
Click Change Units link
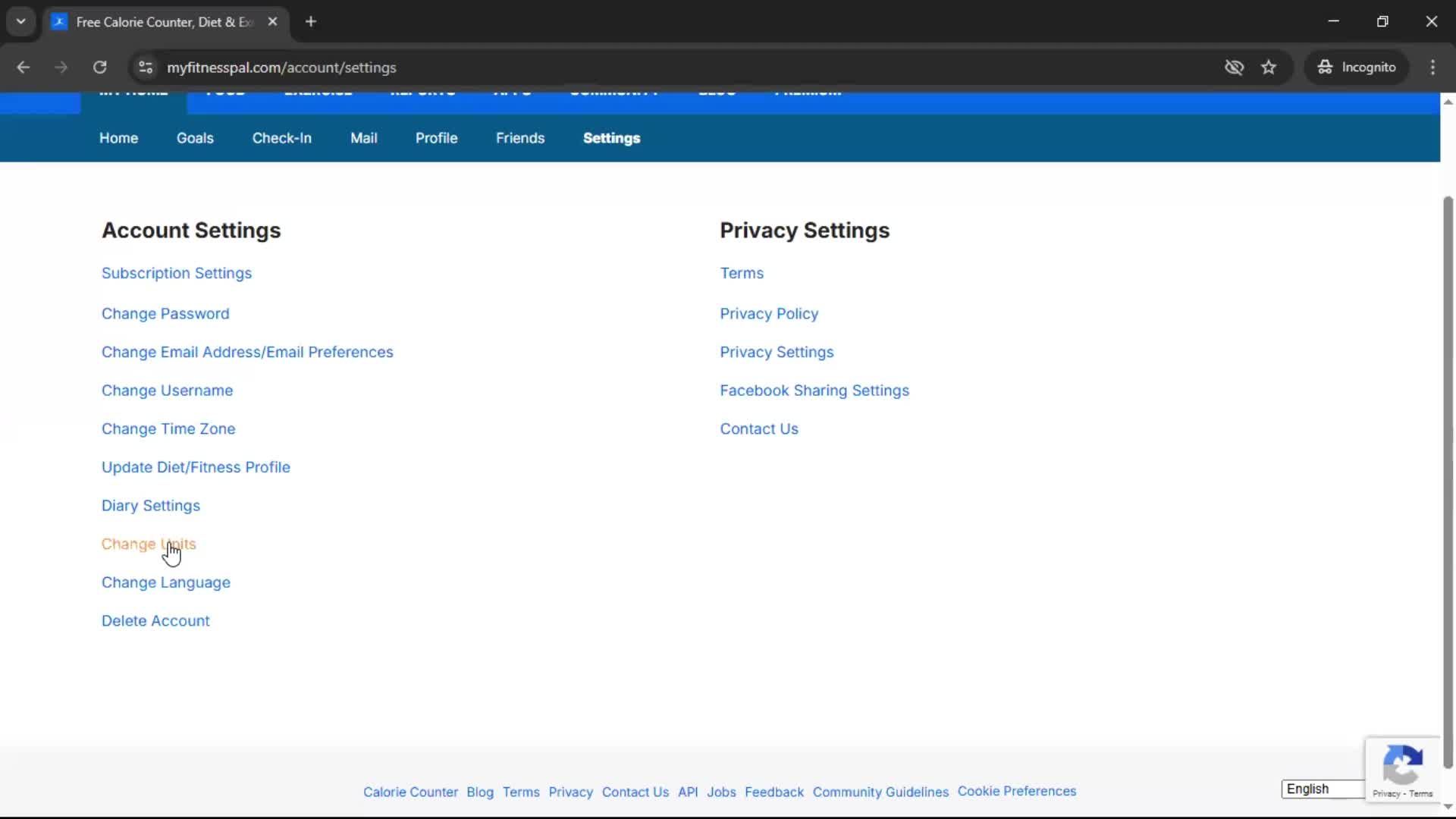click(149, 544)
